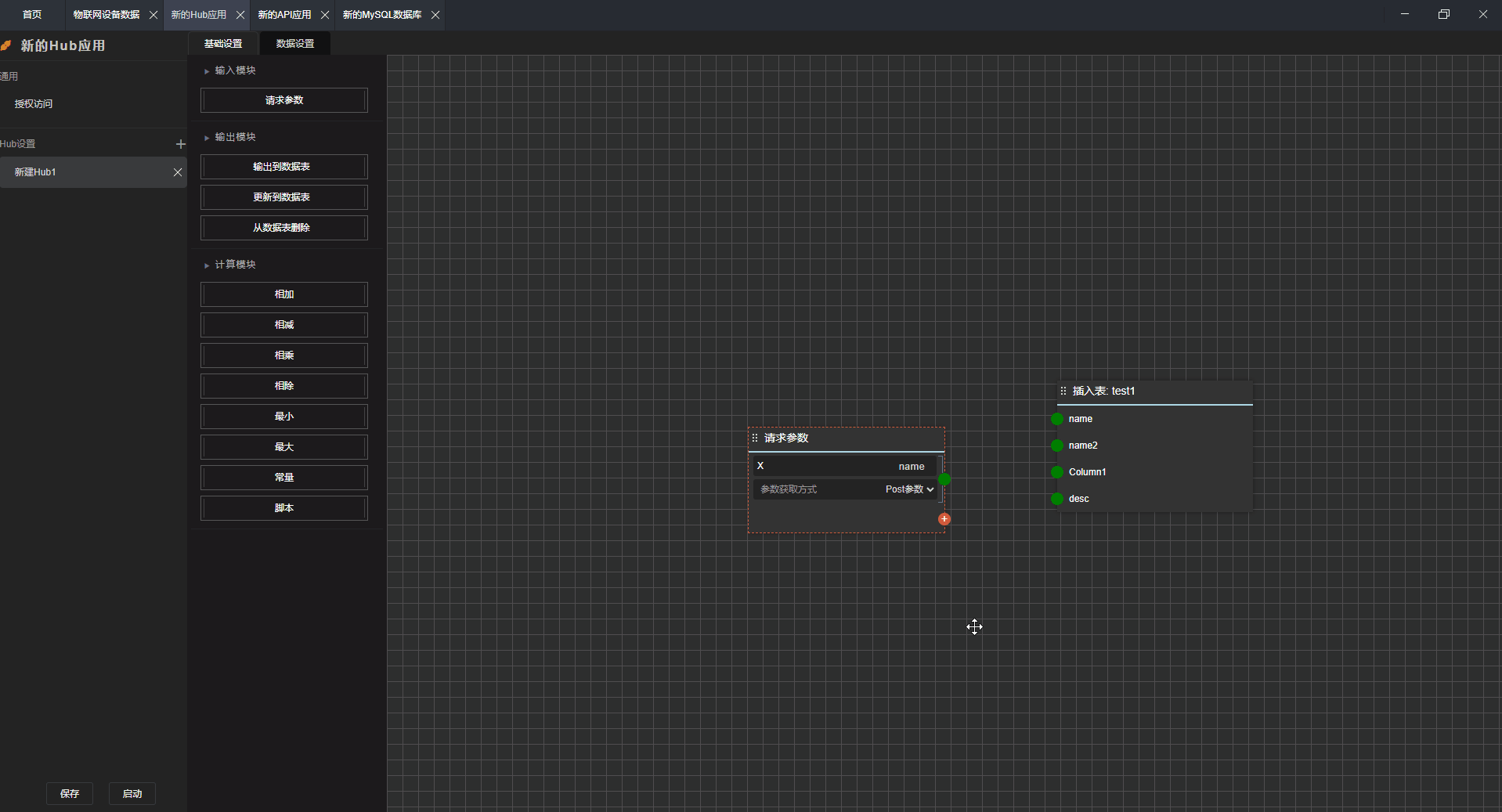The height and width of the screenshot is (812, 1502).
Task: Click the red plus button on 请求参数 node
Action: click(x=944, y=519)
